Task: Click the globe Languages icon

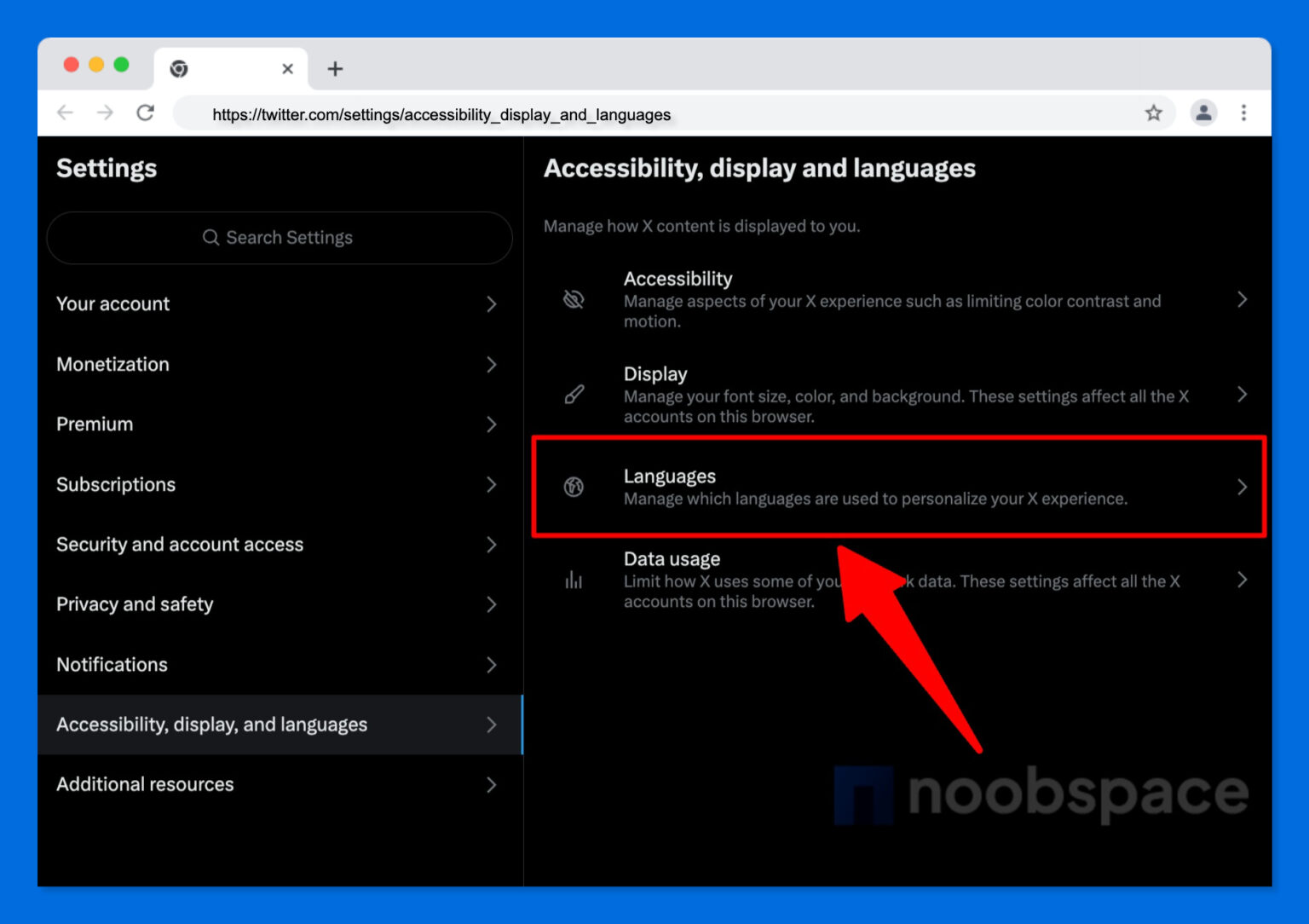Action: coord(574,487)
